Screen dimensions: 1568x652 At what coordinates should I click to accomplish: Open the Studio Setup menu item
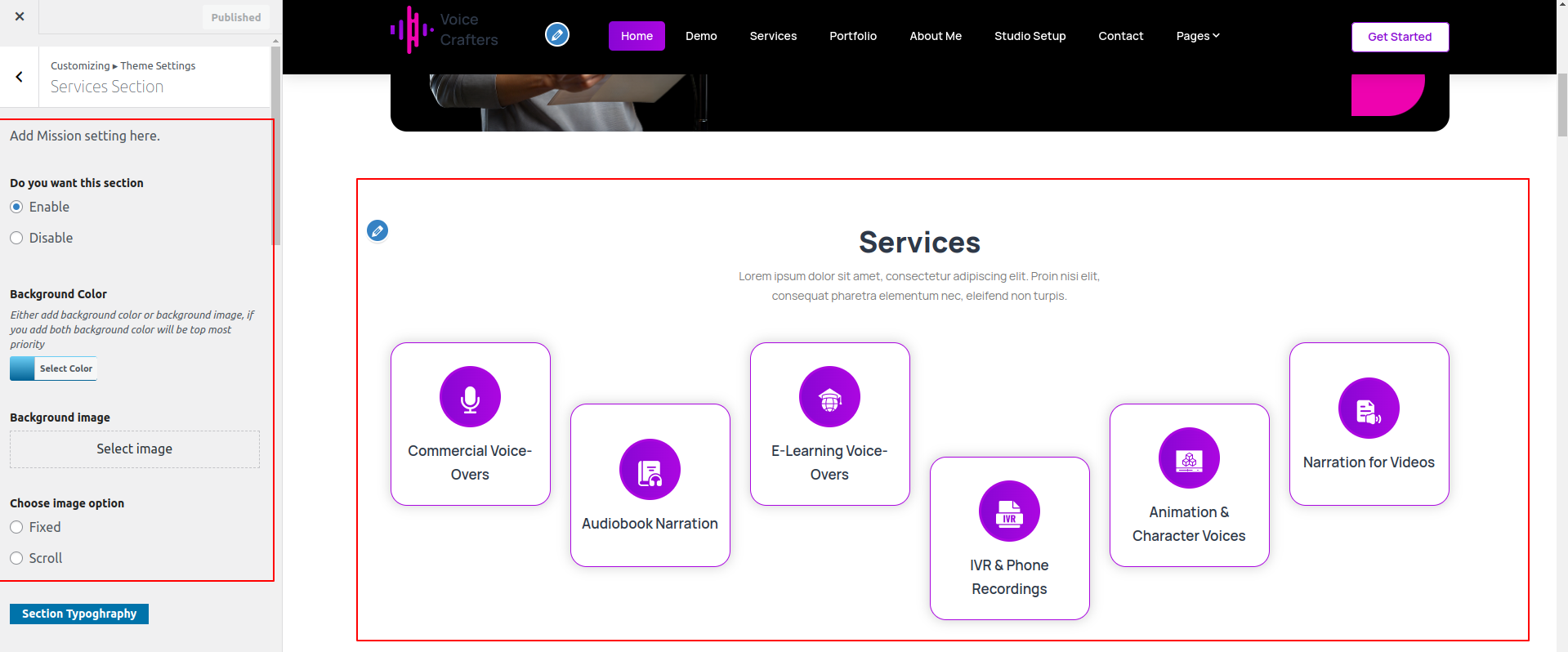tap(1030, 36)
